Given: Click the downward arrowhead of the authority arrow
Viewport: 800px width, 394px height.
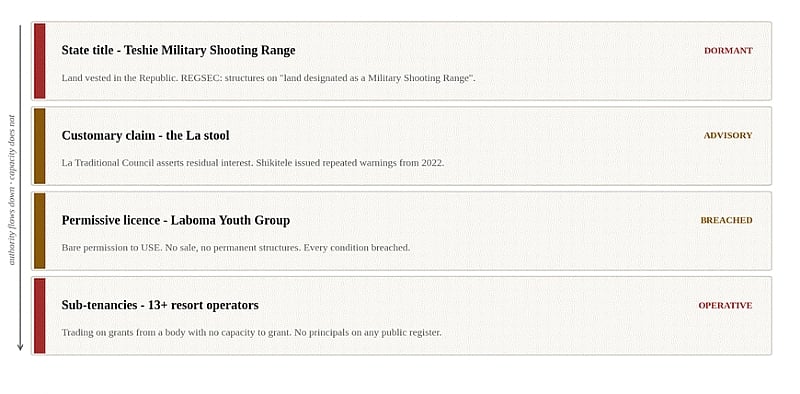Looking at the screenshot, I should click(x=20, y=347).
